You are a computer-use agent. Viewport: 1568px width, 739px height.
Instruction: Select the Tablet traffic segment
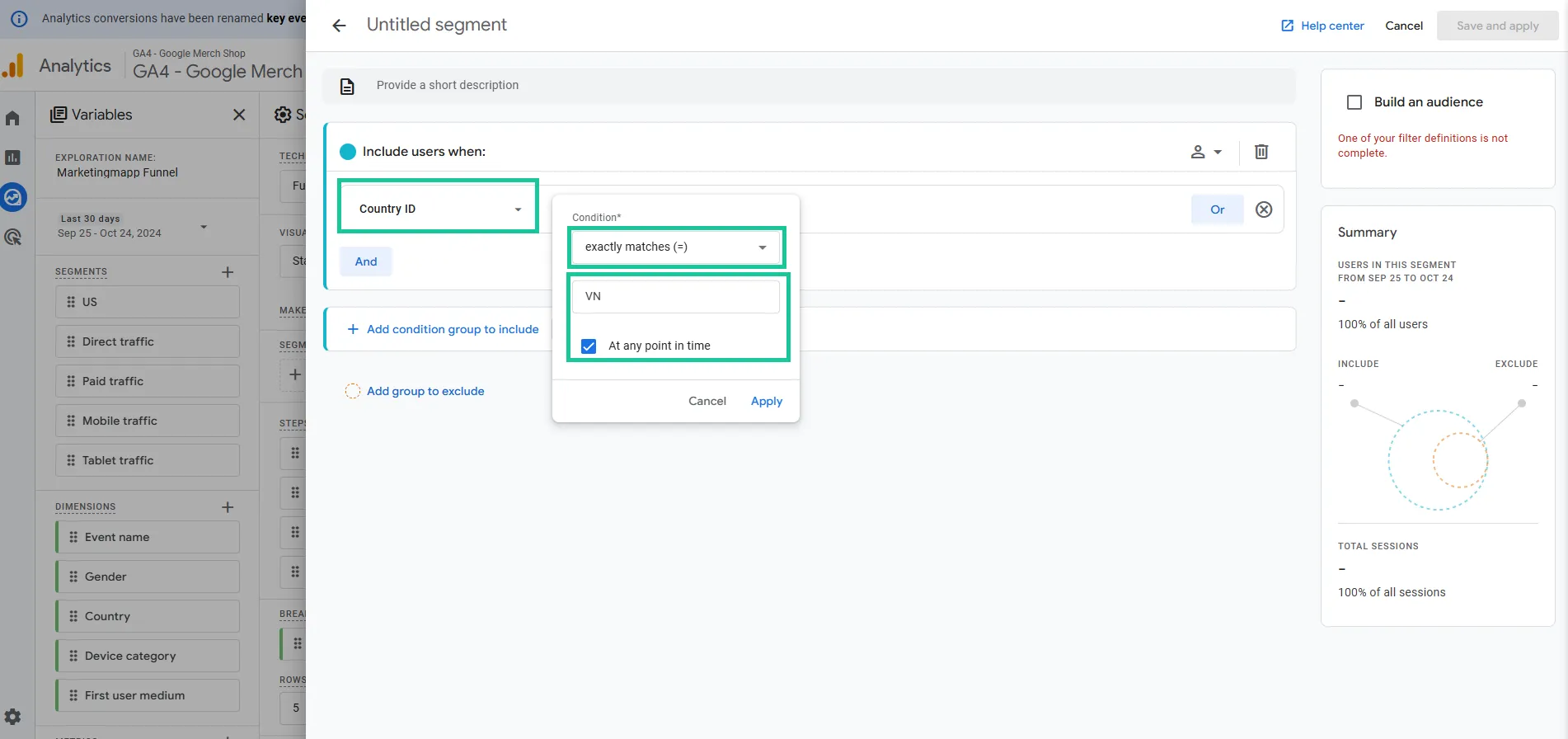click(148, 460)
